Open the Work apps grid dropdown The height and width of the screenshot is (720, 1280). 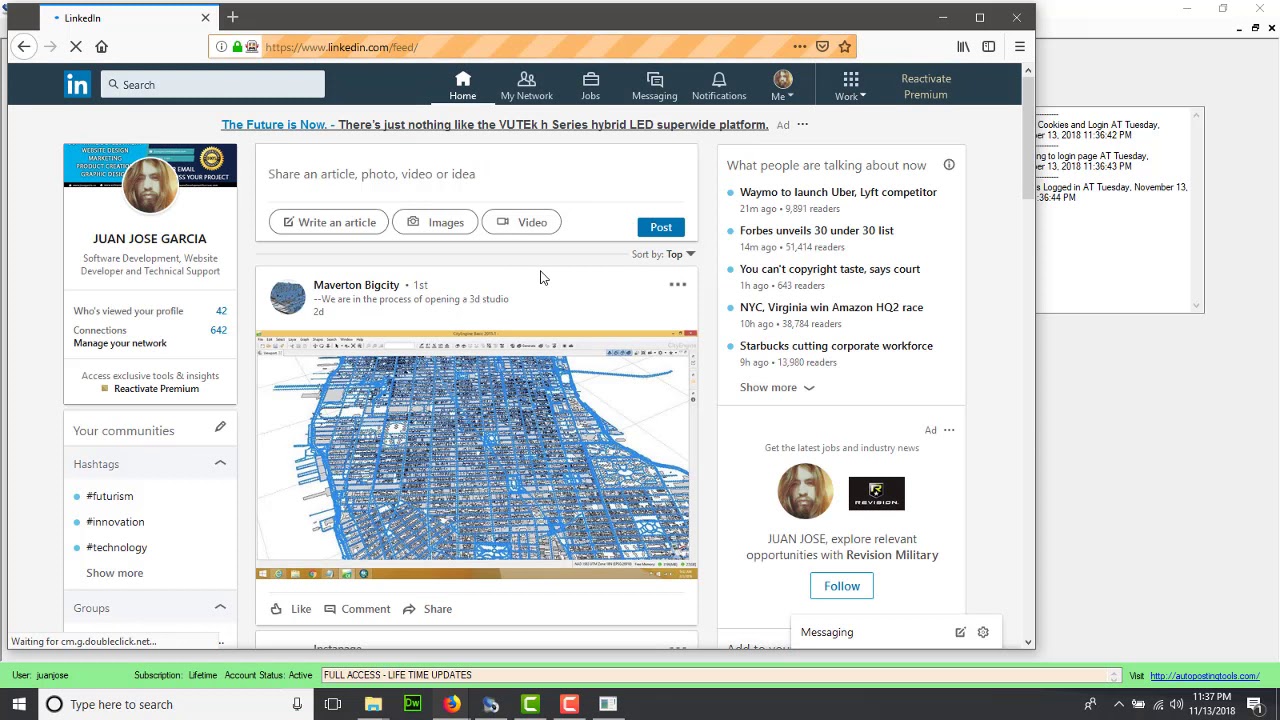tap(850, 86)
